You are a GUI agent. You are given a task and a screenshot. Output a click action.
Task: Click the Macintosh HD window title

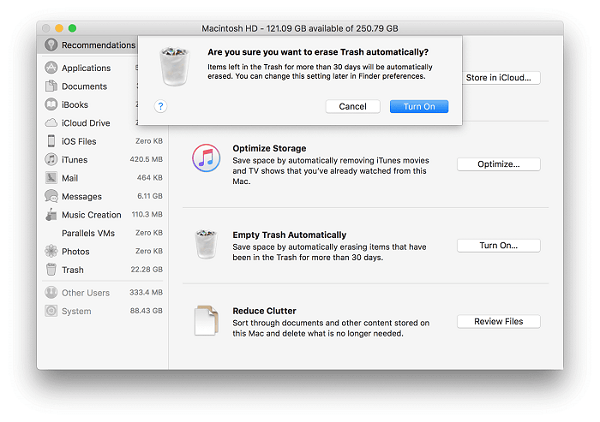pos(300,29)
